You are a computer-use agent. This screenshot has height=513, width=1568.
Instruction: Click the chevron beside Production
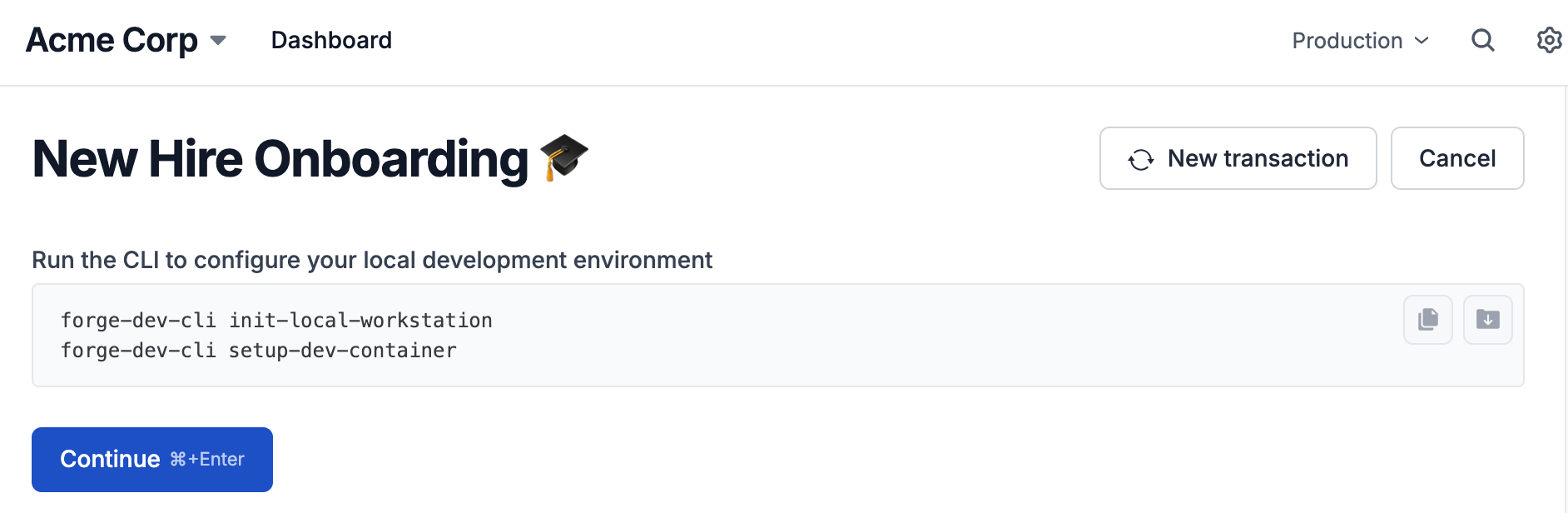(1420, 41)
